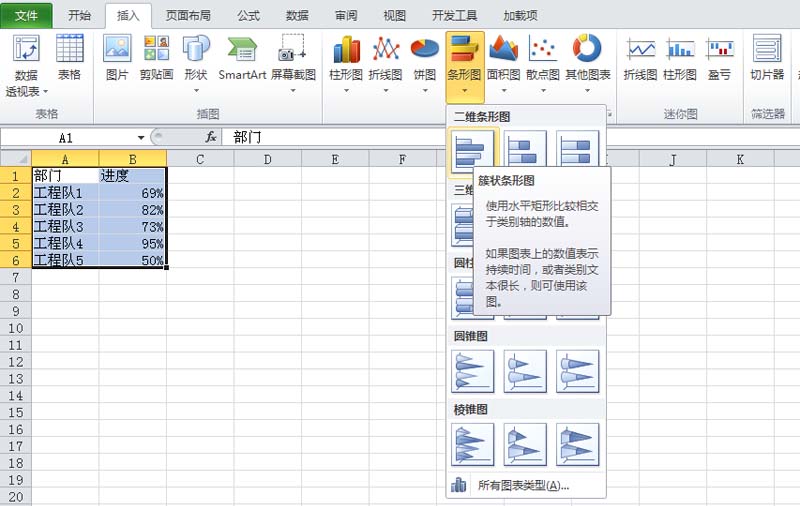Image resolution: width=800 pixels, height=506 pixels.
Task: Click cell with value 82%
Action: point(133,210)
